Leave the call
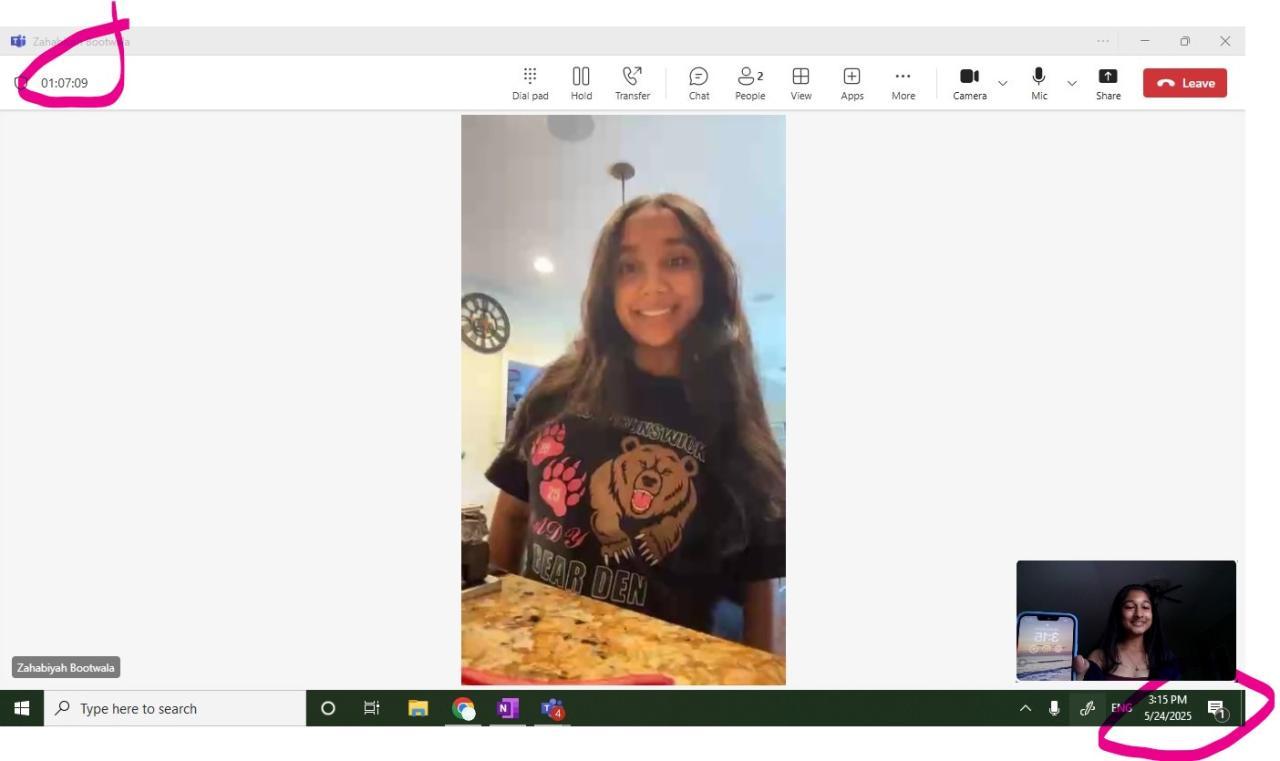The width and height of the screenshot is (1280, 761). [x=1185, y=83]
